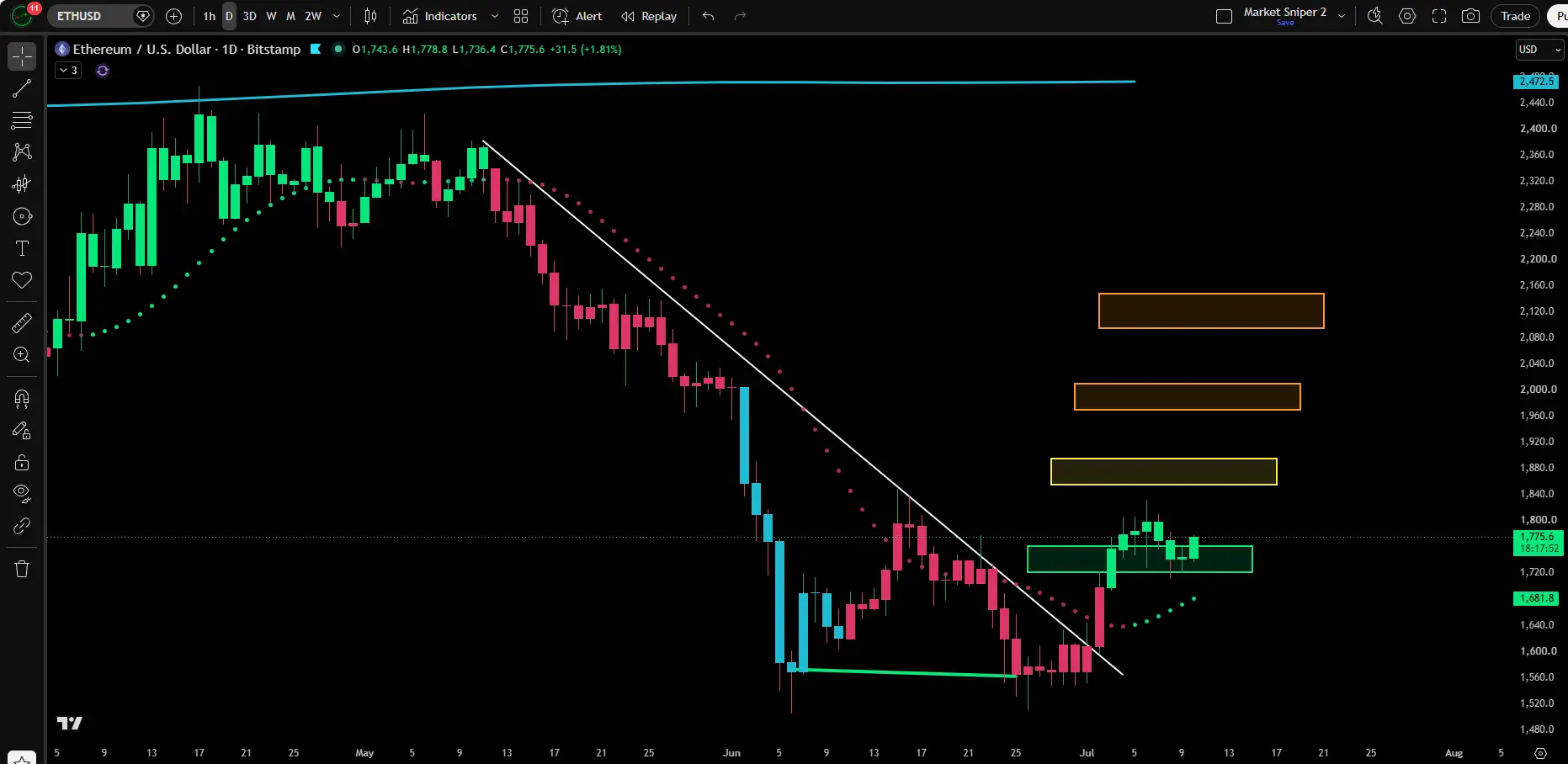Open the Indicators menu
The width and height of the screenshot is (1568, 764).
point(439,16)
